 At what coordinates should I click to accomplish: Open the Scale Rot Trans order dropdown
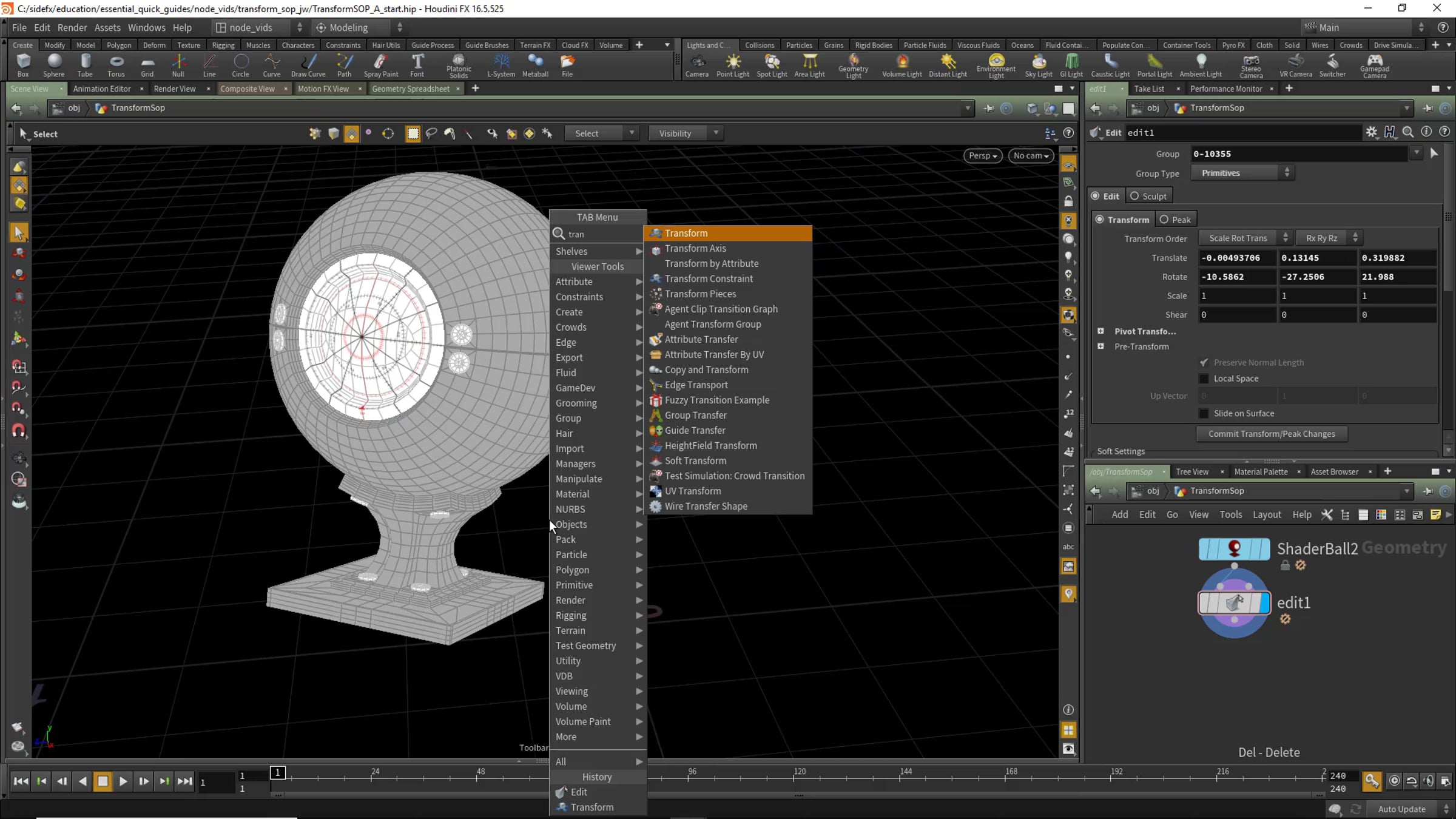tap(1245, 238)
